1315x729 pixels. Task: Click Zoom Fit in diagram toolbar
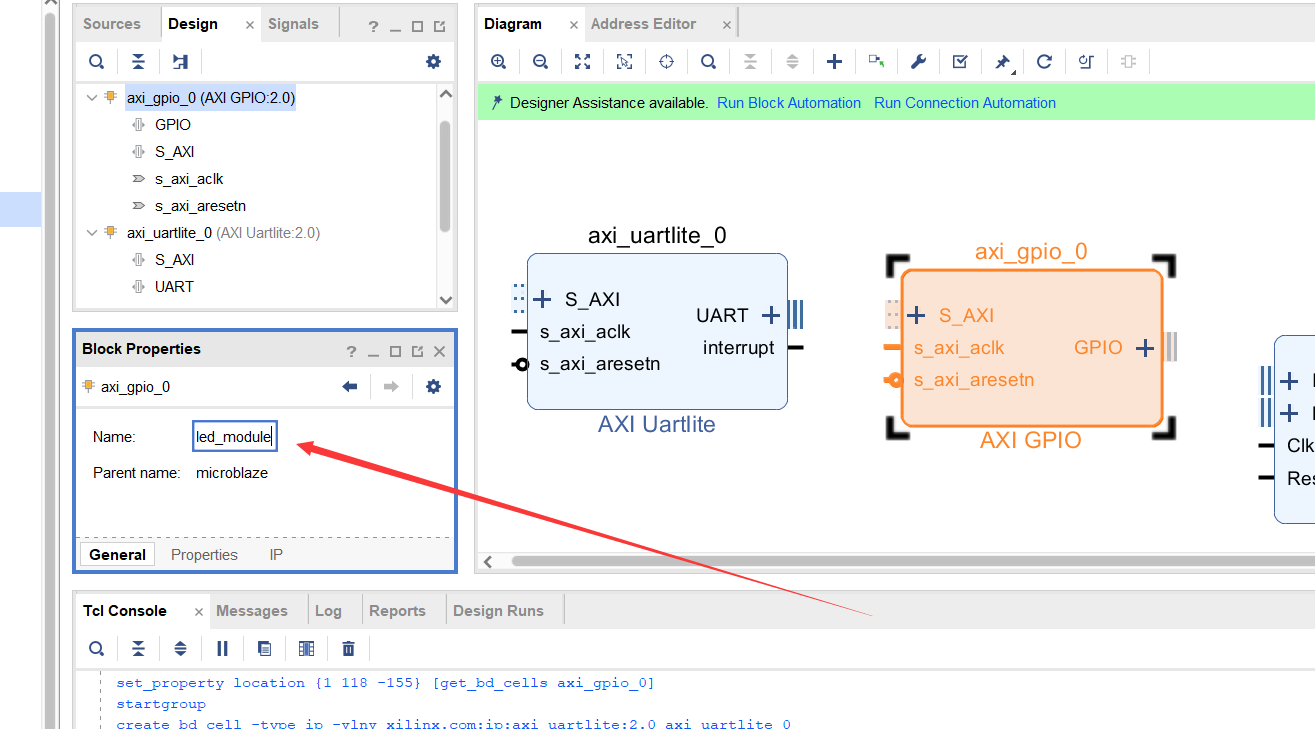click(x=582, y=62)
